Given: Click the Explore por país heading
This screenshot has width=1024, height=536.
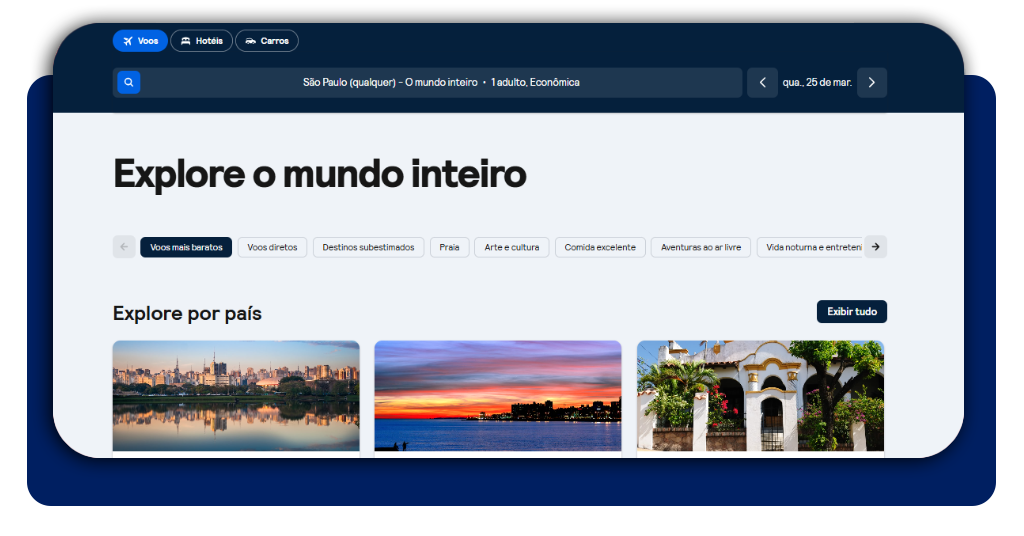Looking at the screenshot, I should pos(187,313).
